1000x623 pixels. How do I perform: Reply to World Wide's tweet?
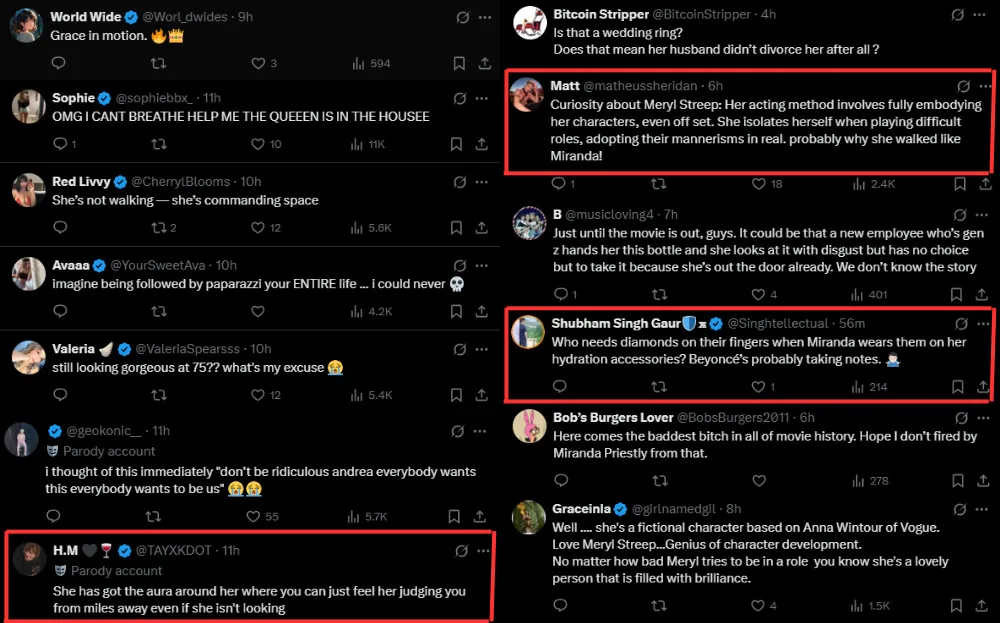(x=58, y=63)
